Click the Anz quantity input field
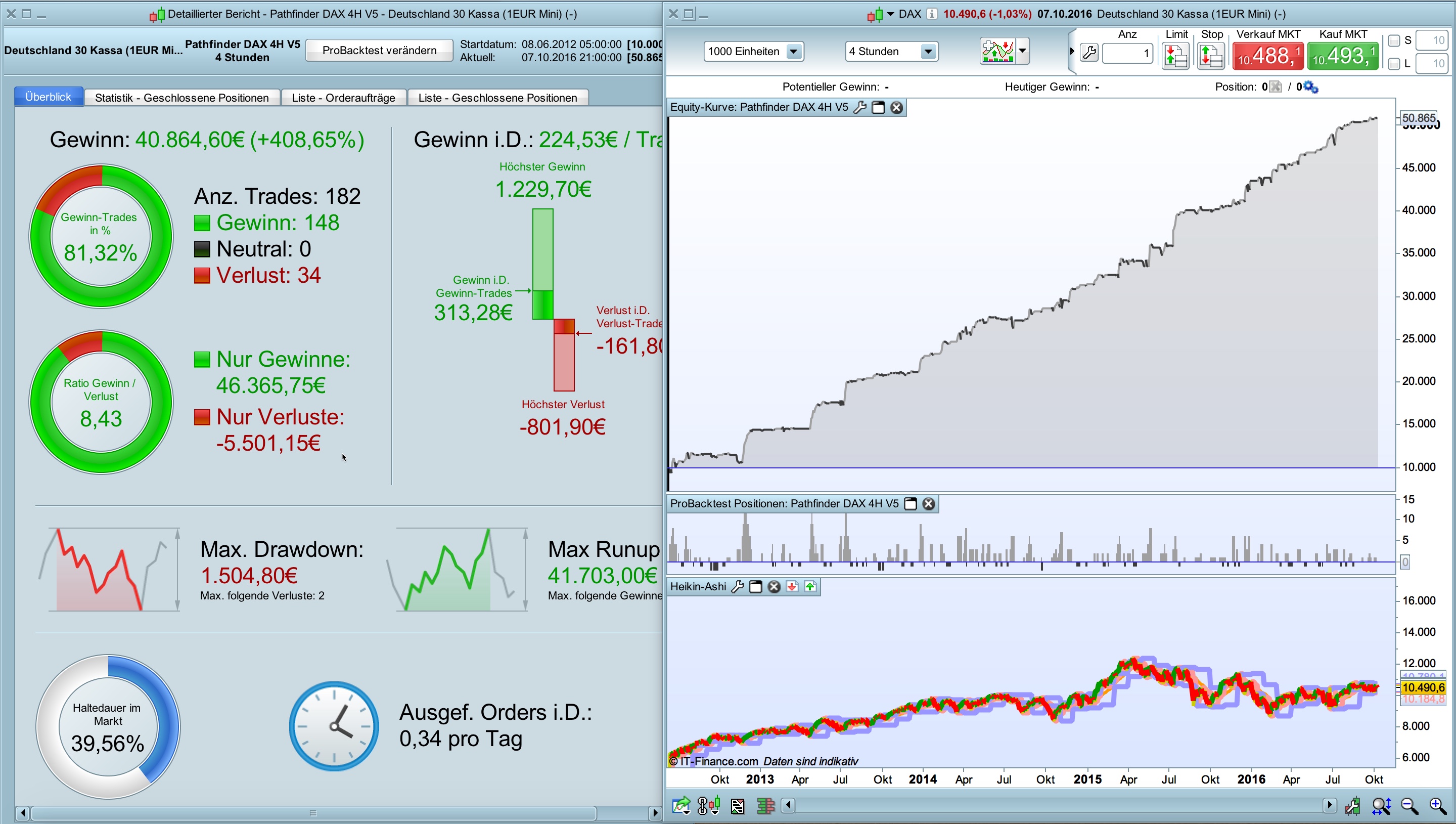The width and height of the screenshot is (1456, 824). pyautogui.click(x=1127, y=53)
